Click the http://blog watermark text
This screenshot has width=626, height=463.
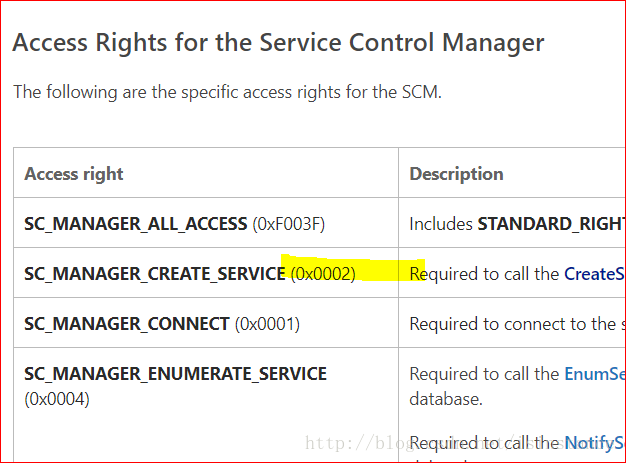[x=357, y=443]
